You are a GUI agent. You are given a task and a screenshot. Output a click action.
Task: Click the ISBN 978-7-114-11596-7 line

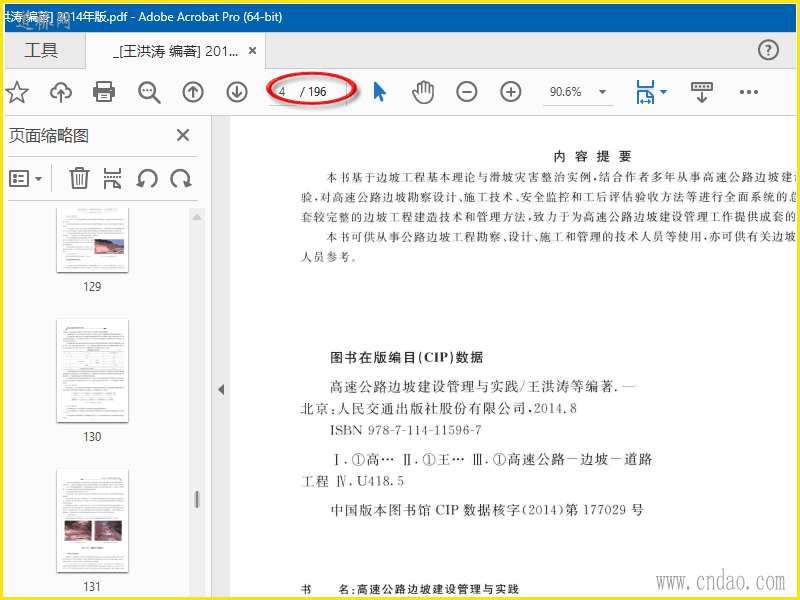pyautogui.click(x=406, y=430)
